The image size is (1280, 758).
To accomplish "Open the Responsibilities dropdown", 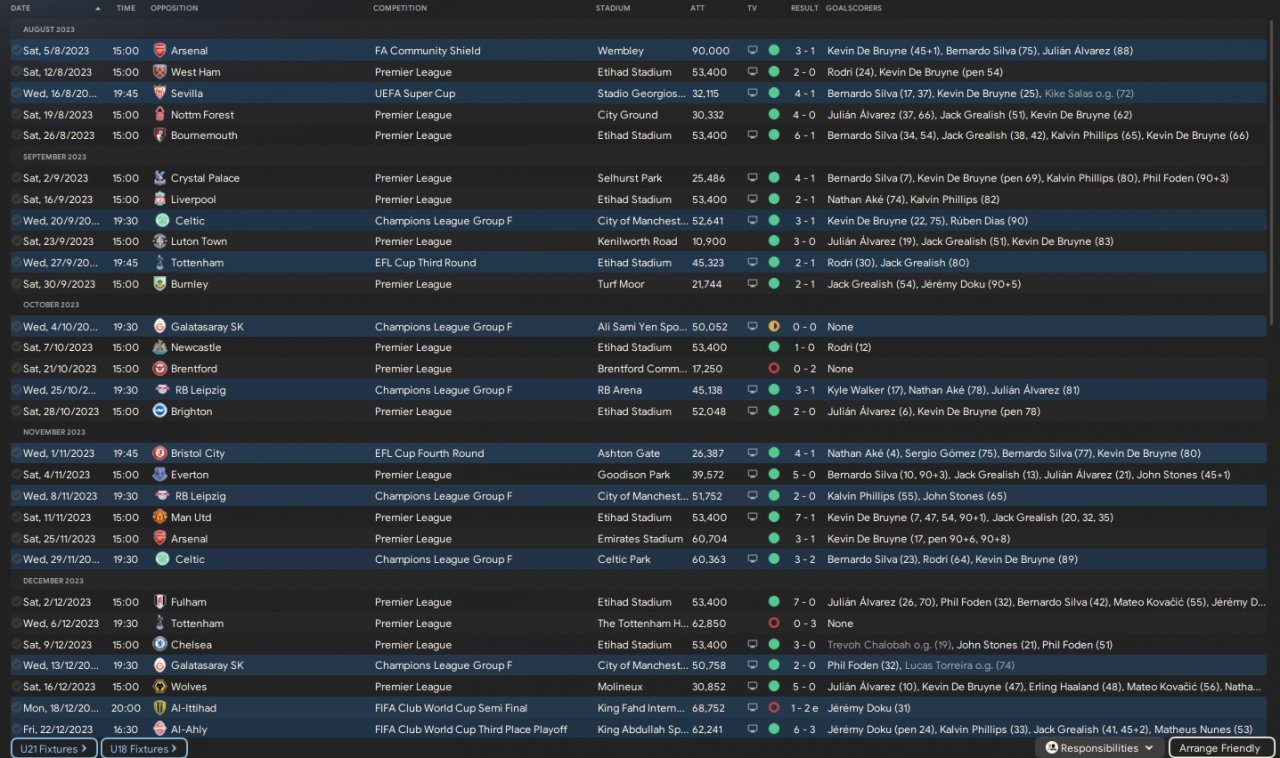I will tap(1099, 748).
